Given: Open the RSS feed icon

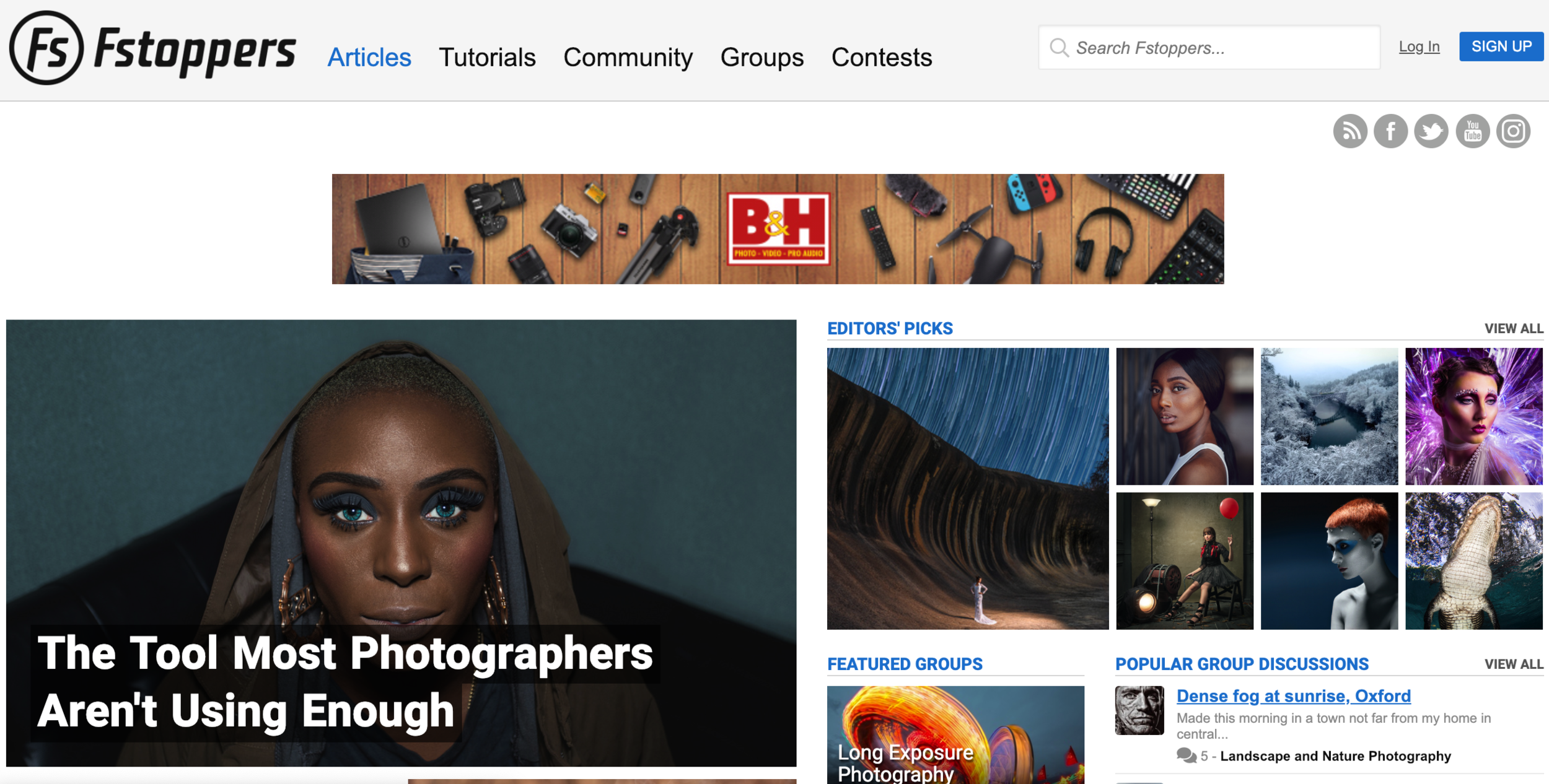Looking at the screenshot, I should point(1350,131).
